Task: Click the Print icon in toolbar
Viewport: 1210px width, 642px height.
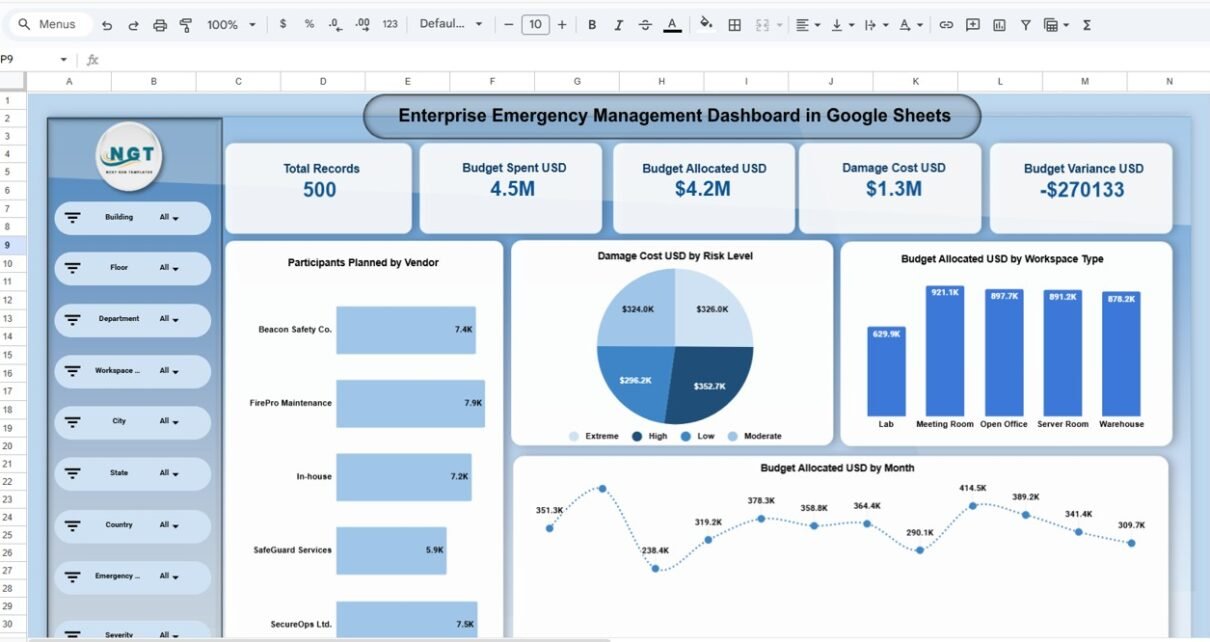Action: pos(160,25)
